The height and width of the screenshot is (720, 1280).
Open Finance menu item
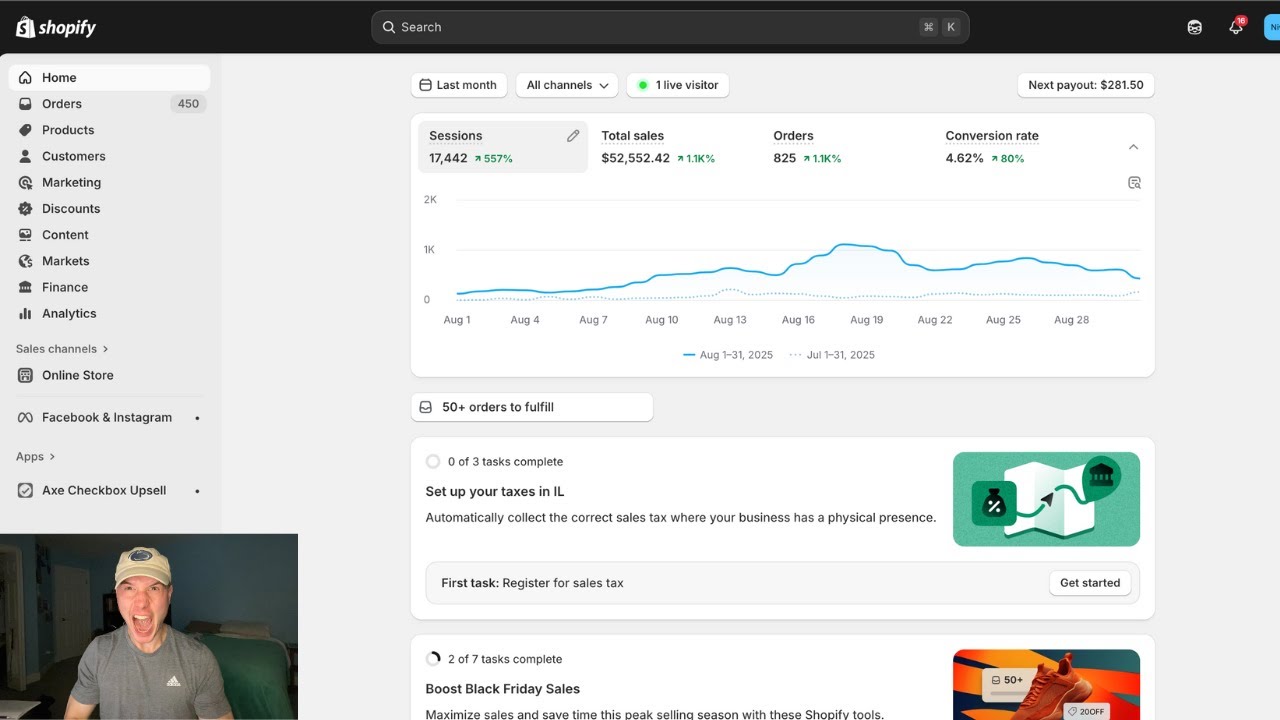tap(109, 287)
